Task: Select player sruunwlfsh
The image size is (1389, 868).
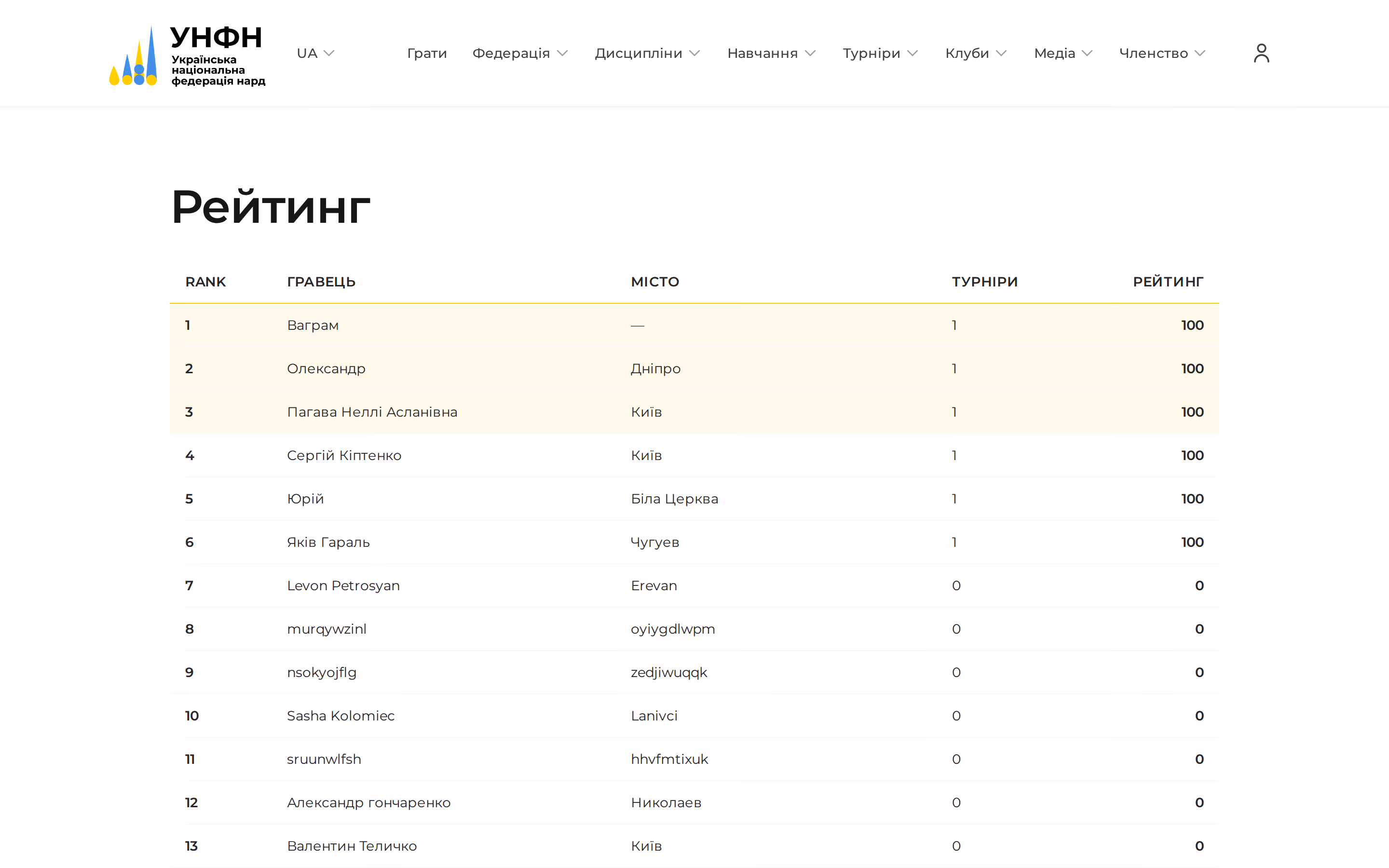Action: 324,759
